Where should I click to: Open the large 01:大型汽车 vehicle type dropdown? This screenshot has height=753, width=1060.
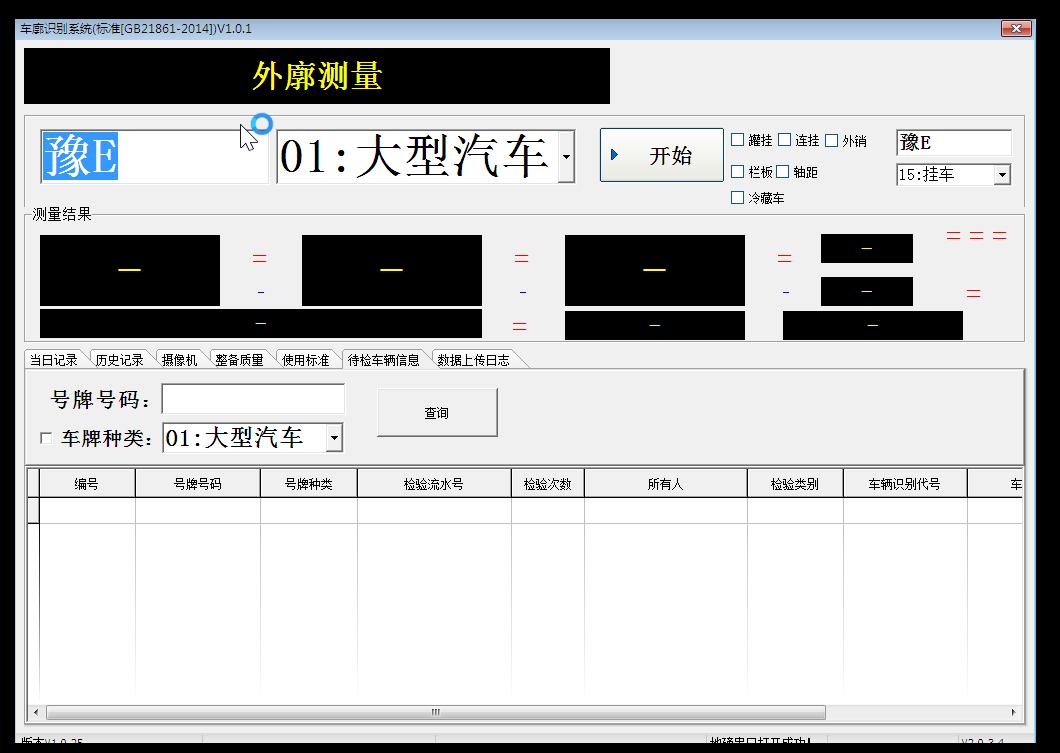click(566, 157)
